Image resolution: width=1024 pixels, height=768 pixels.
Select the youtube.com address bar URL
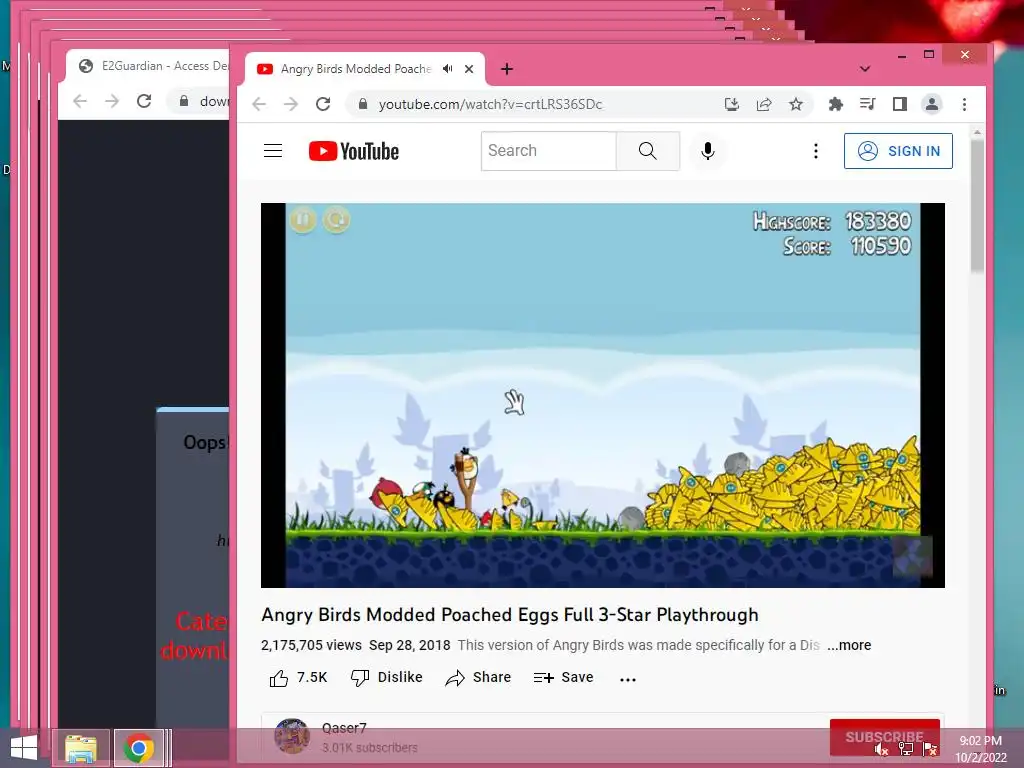tap(490, 104)
